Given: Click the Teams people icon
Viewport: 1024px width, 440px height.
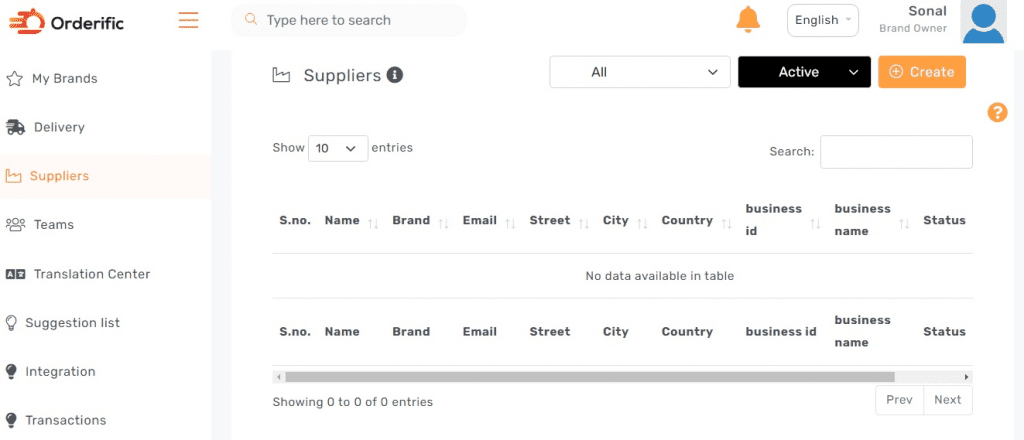Looking at the screenshot, I should tap(15, 225).
